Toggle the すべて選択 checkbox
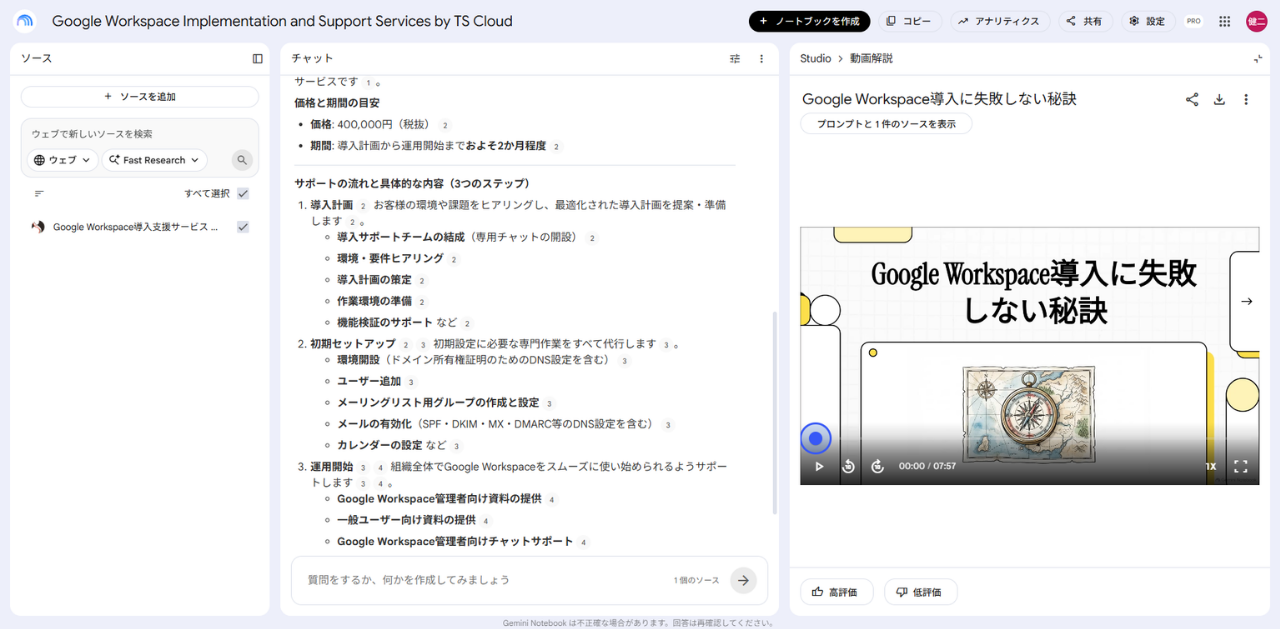The height and width of the screenshot is (630, 1280). point(243,194)
